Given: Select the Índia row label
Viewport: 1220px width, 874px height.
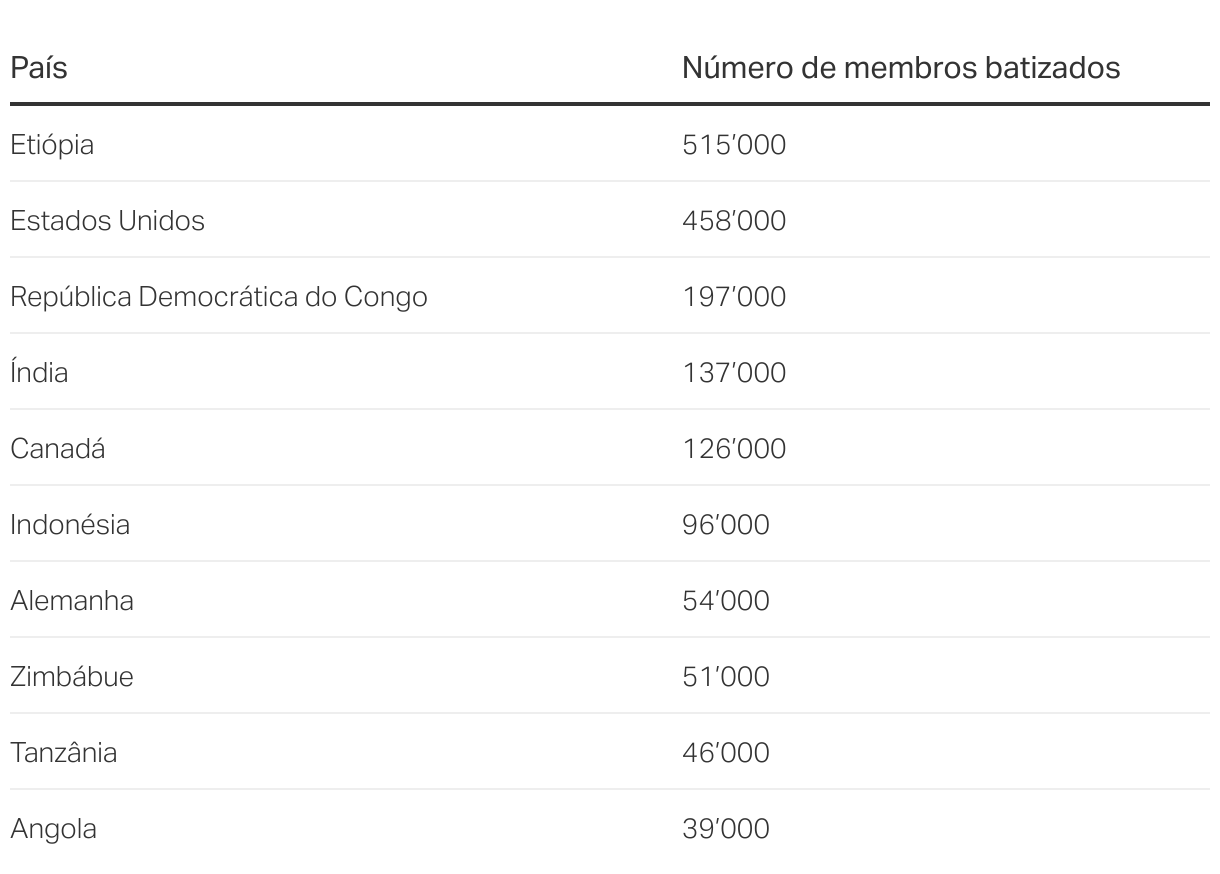Looking at the screenshot, I should (39, 372).
